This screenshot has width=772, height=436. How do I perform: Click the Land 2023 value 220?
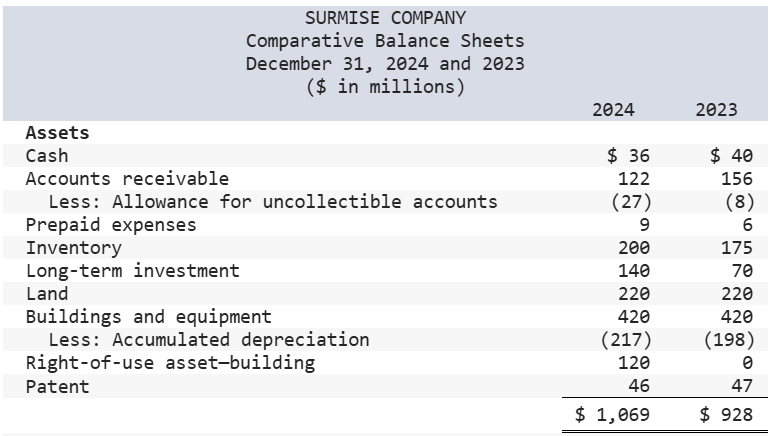(737, 294)
